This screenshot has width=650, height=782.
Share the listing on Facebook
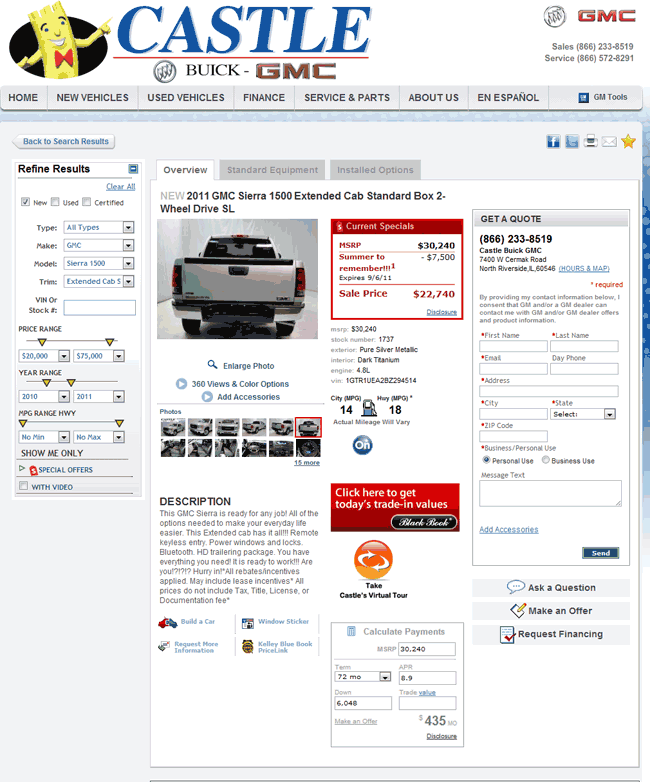[553, 142]
